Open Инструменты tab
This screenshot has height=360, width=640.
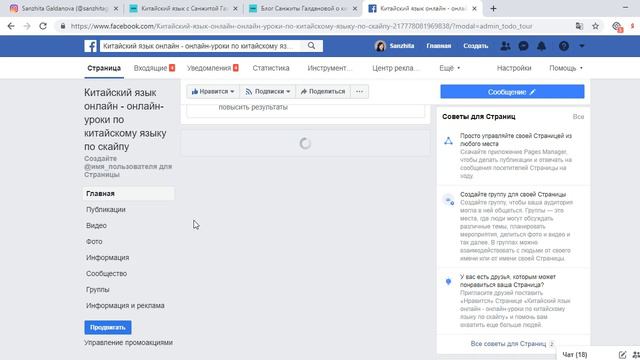(329, 68)
